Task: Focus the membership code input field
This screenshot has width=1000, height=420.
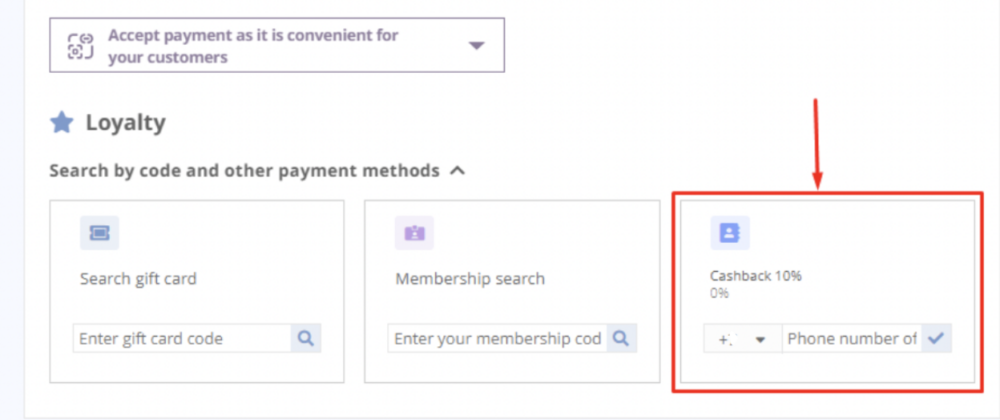Action: click(497, 338)
